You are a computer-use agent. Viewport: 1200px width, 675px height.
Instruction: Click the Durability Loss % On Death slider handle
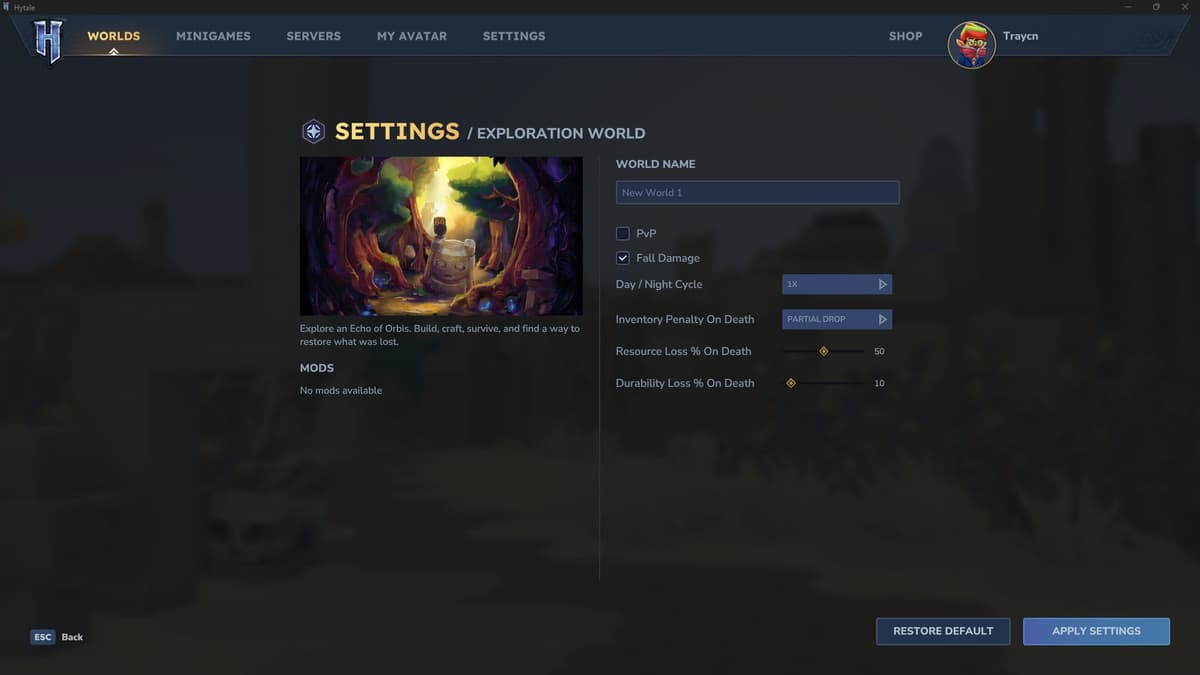pyautogui.click(x=791, y=383)
